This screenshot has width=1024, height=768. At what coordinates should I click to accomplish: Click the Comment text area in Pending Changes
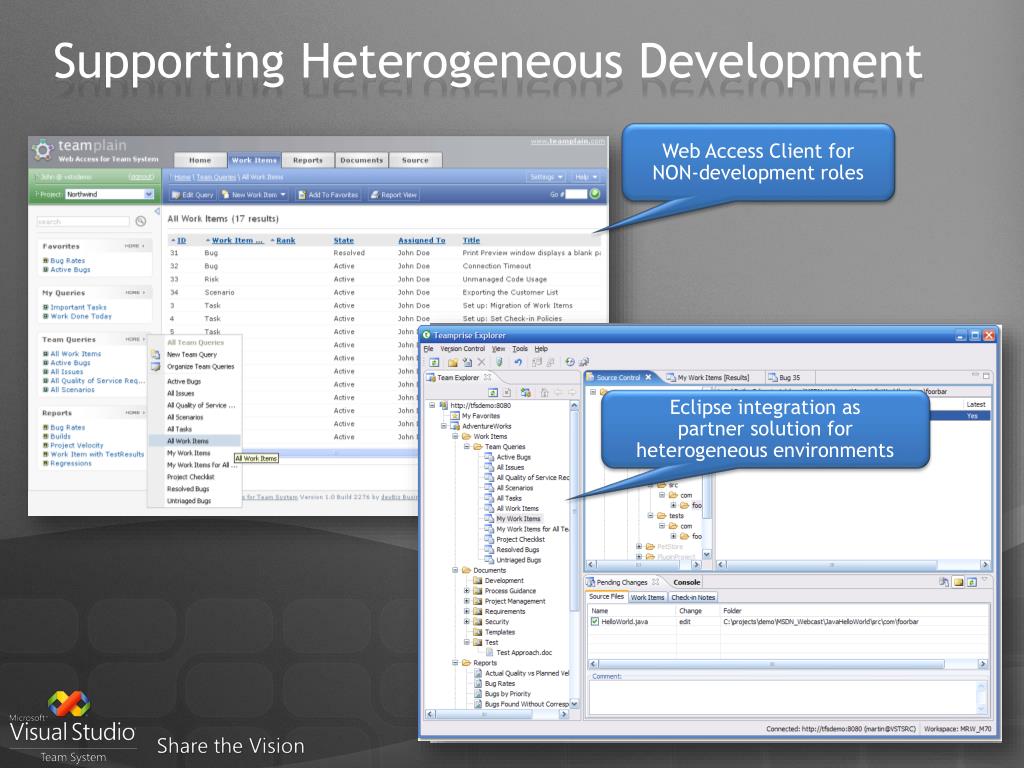786,697
